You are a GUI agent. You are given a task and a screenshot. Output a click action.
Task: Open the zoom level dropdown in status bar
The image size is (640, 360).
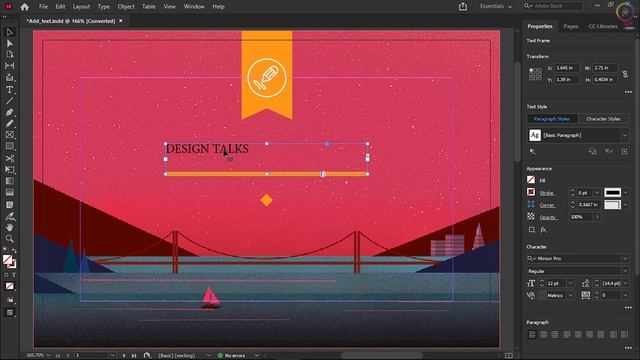click(49, 356)
